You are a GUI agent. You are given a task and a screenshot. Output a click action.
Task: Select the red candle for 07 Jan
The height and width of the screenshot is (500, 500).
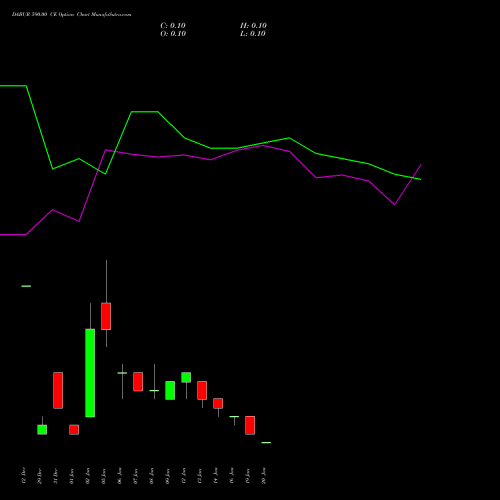click(138, 381)
